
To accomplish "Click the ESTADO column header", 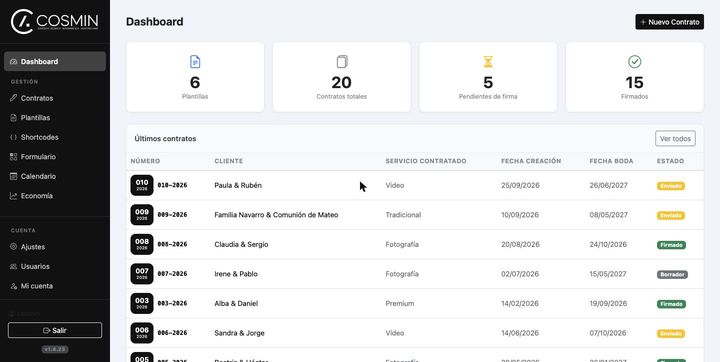I will (670, 161).
